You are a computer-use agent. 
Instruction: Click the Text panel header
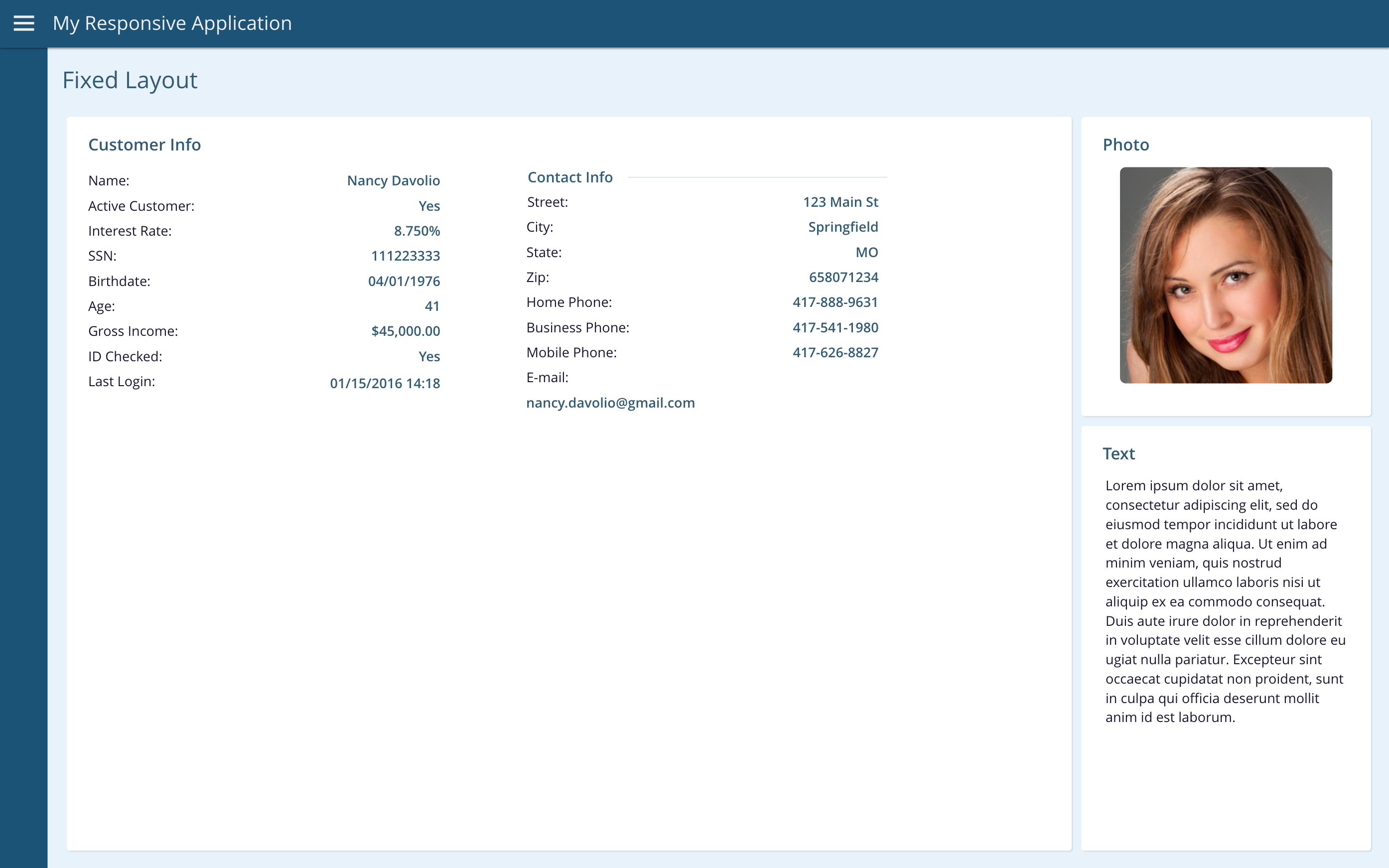click(1118, 453)
